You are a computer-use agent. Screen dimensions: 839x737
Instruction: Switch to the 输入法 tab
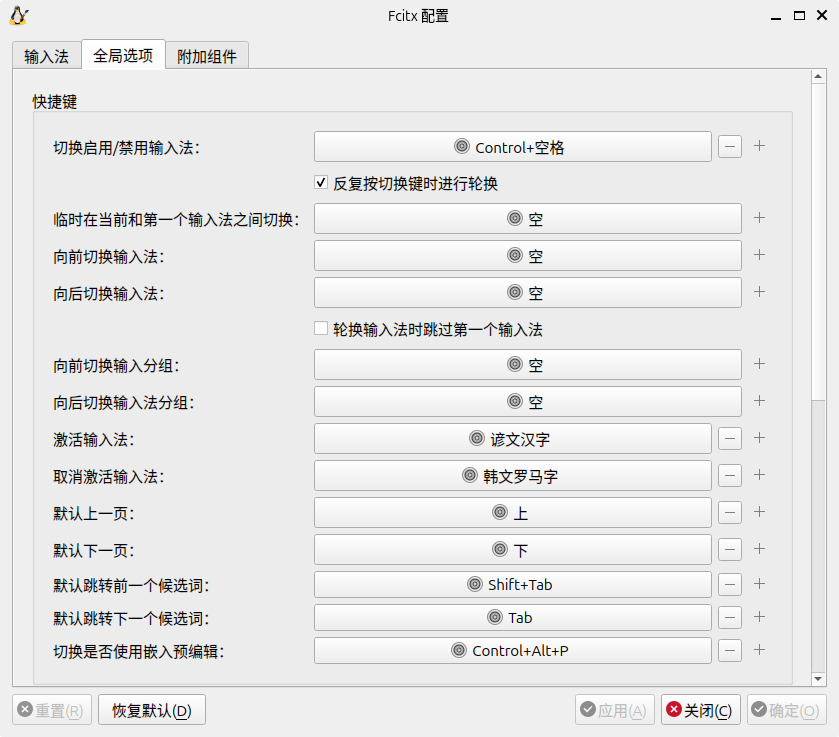(47, 56)
